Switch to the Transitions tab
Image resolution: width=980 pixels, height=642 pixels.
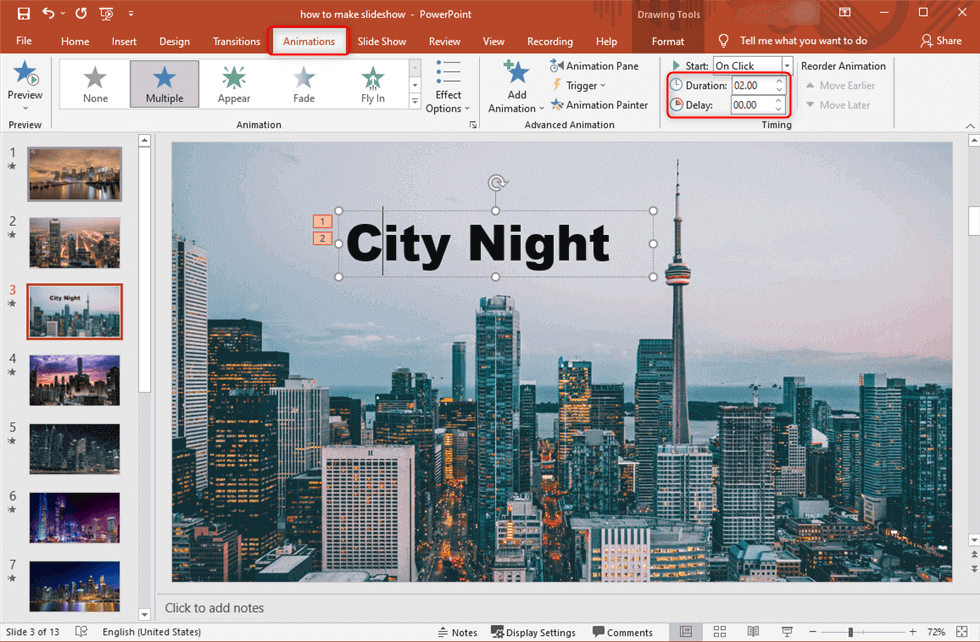236,41
